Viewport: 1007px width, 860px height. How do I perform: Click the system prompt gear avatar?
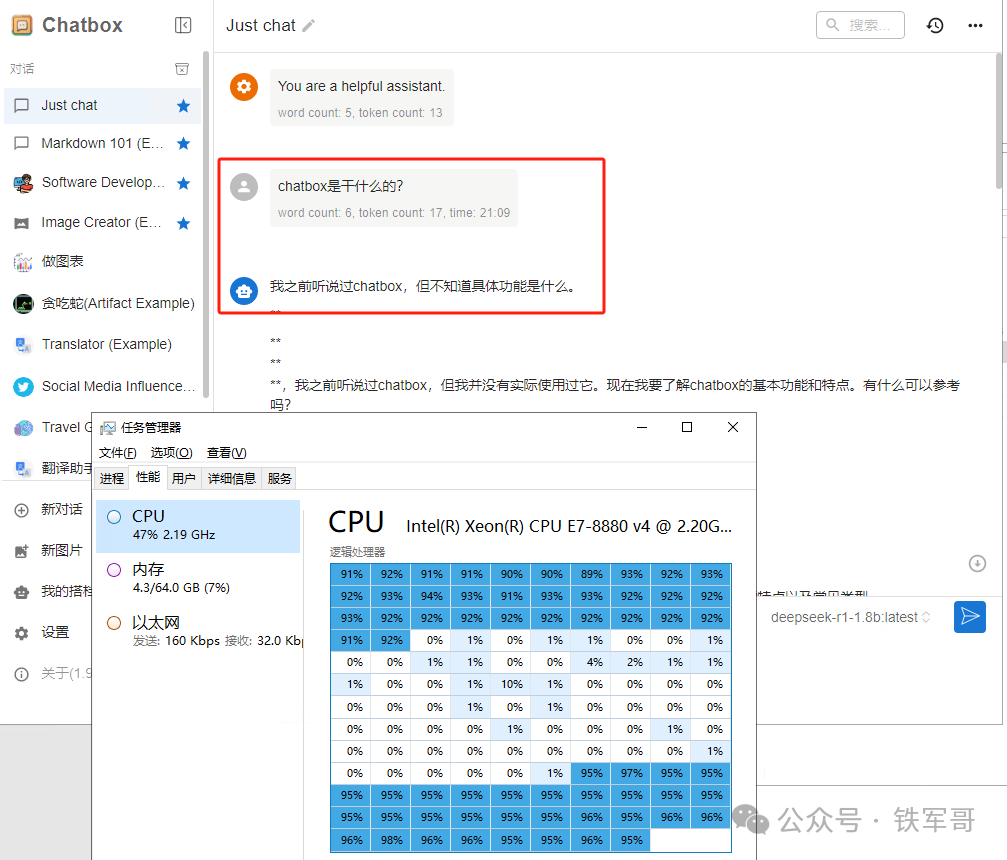coord(244,87)
